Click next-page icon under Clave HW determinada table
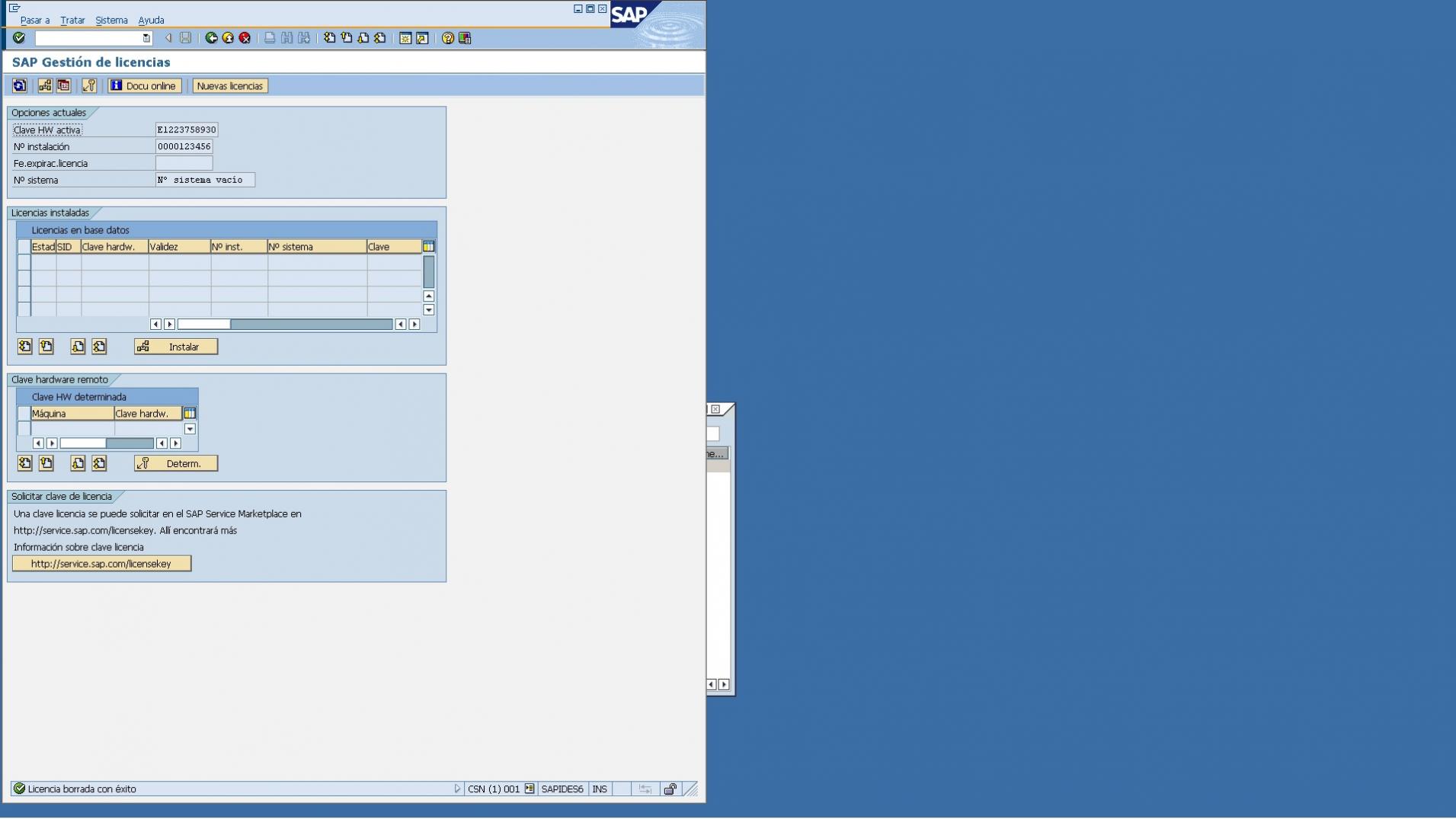Viewport: 1456px width, 819px height. tap(78, 463)
